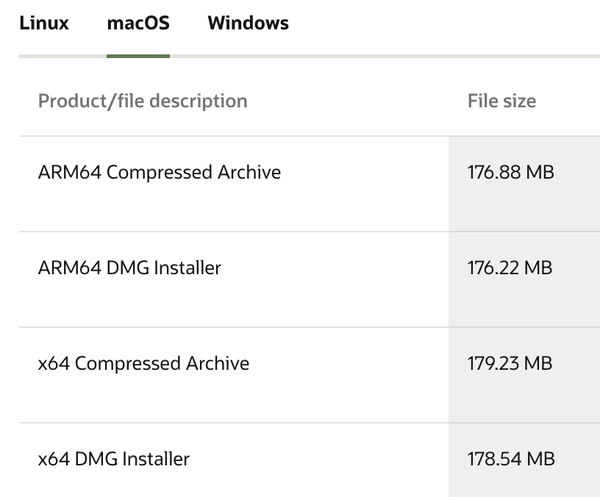Click the 179.23 MB file size value
Screen dimensions: 600x497
click(x=510, y=363)
